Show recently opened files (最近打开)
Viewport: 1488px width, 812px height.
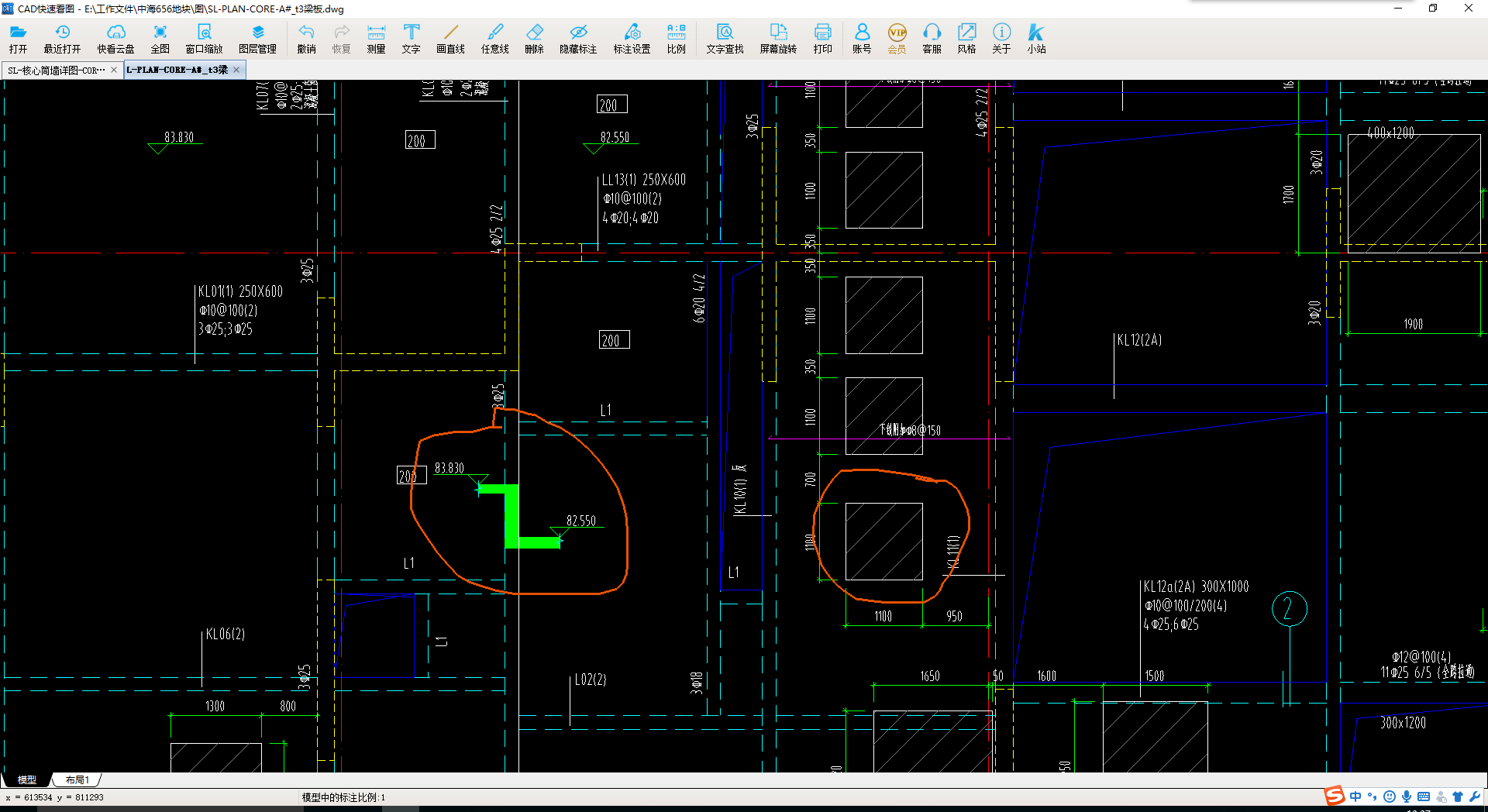point(62,38)
